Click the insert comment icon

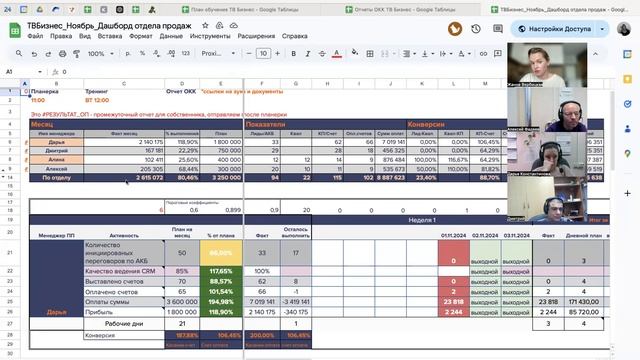(x=498, y=53)
